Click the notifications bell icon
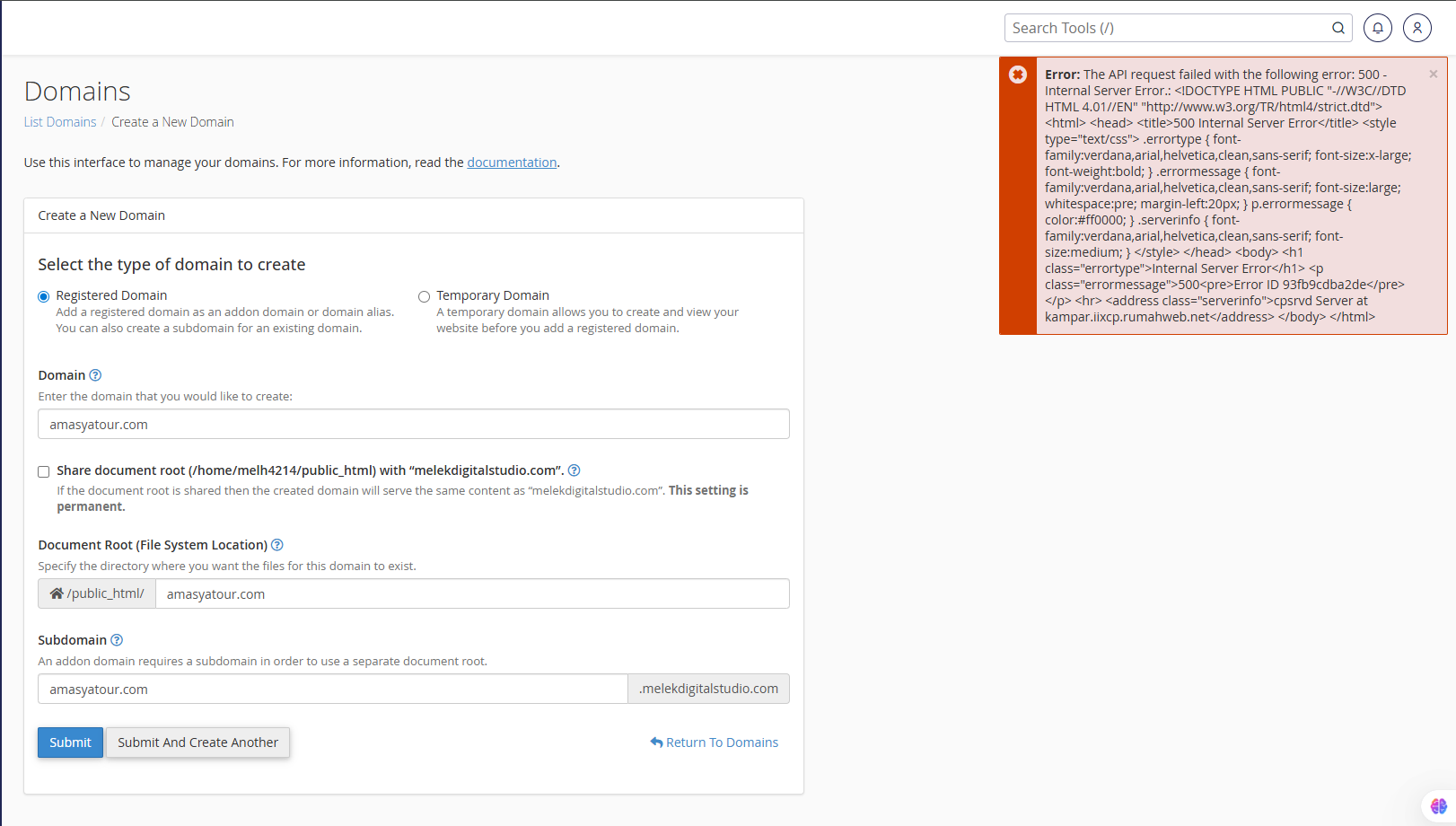This screenshot has width=1456, height=826. pyautogui.click(x=1377, y=28)
